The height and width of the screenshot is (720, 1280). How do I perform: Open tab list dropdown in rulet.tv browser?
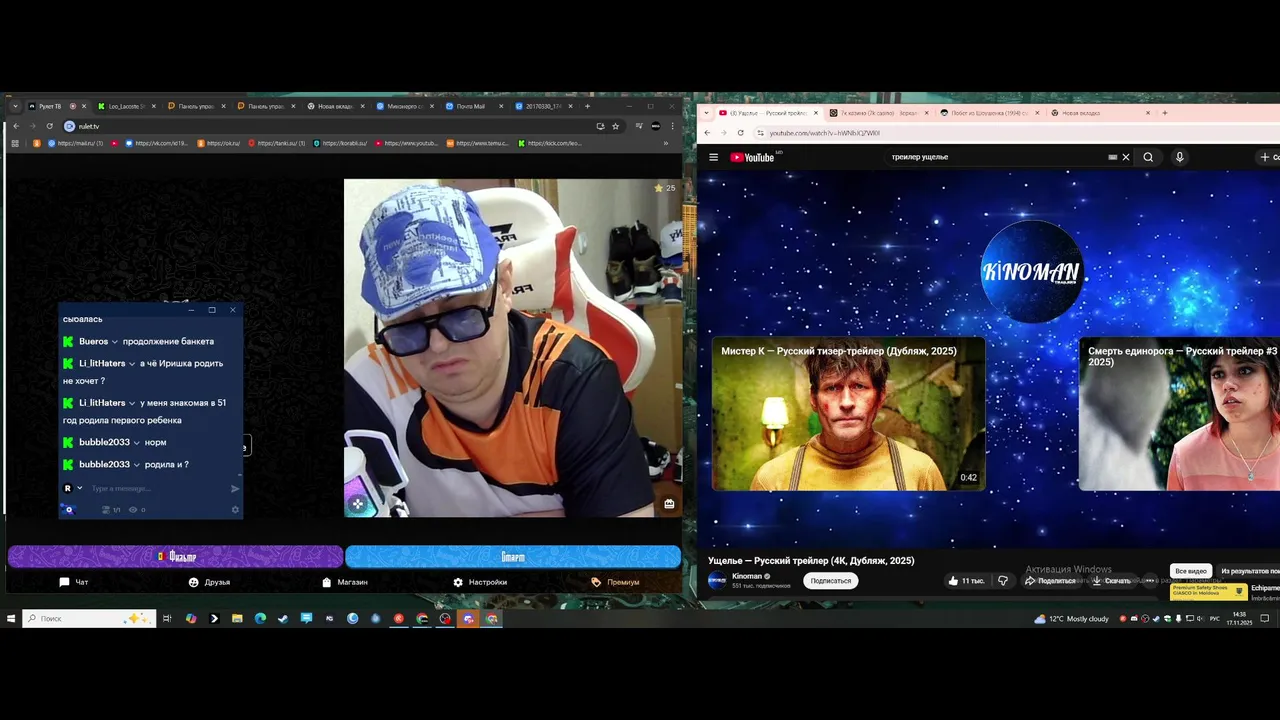tap(15, 106)
